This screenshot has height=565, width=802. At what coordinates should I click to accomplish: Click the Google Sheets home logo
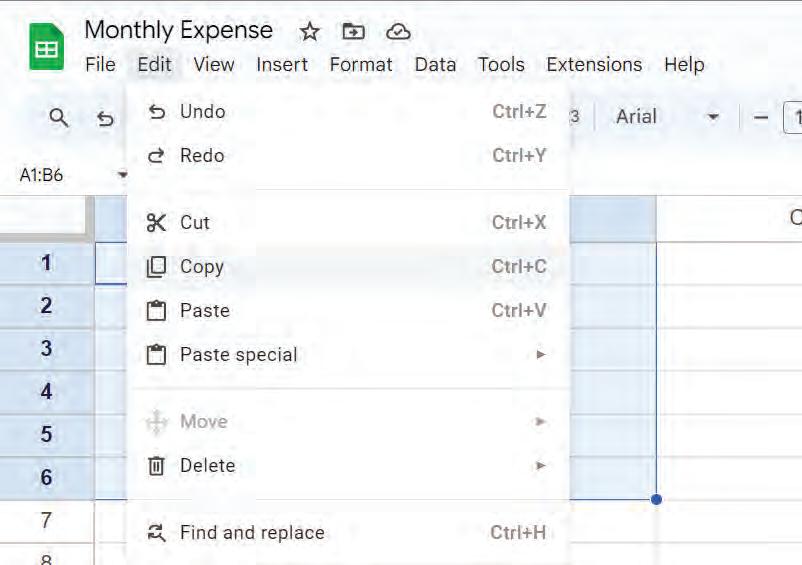(x=46, y=46)
